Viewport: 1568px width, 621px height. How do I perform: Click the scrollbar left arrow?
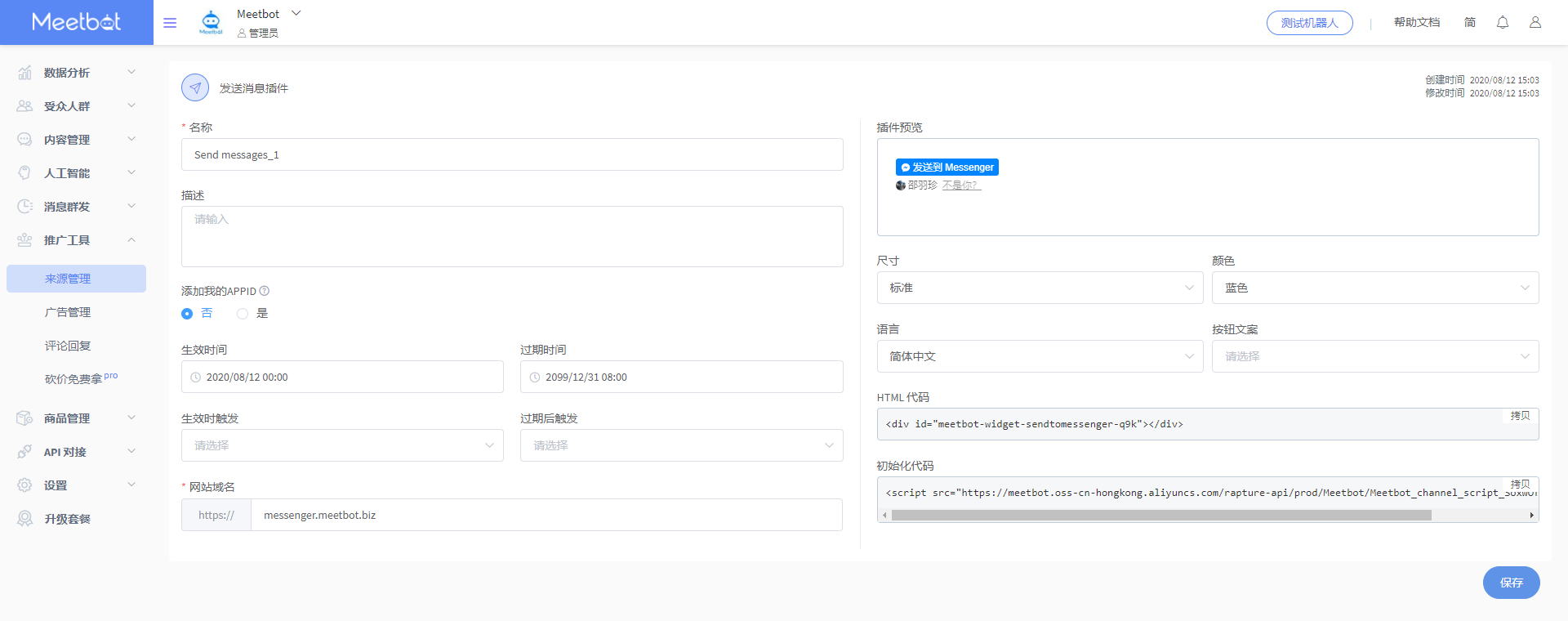[884, 516]
